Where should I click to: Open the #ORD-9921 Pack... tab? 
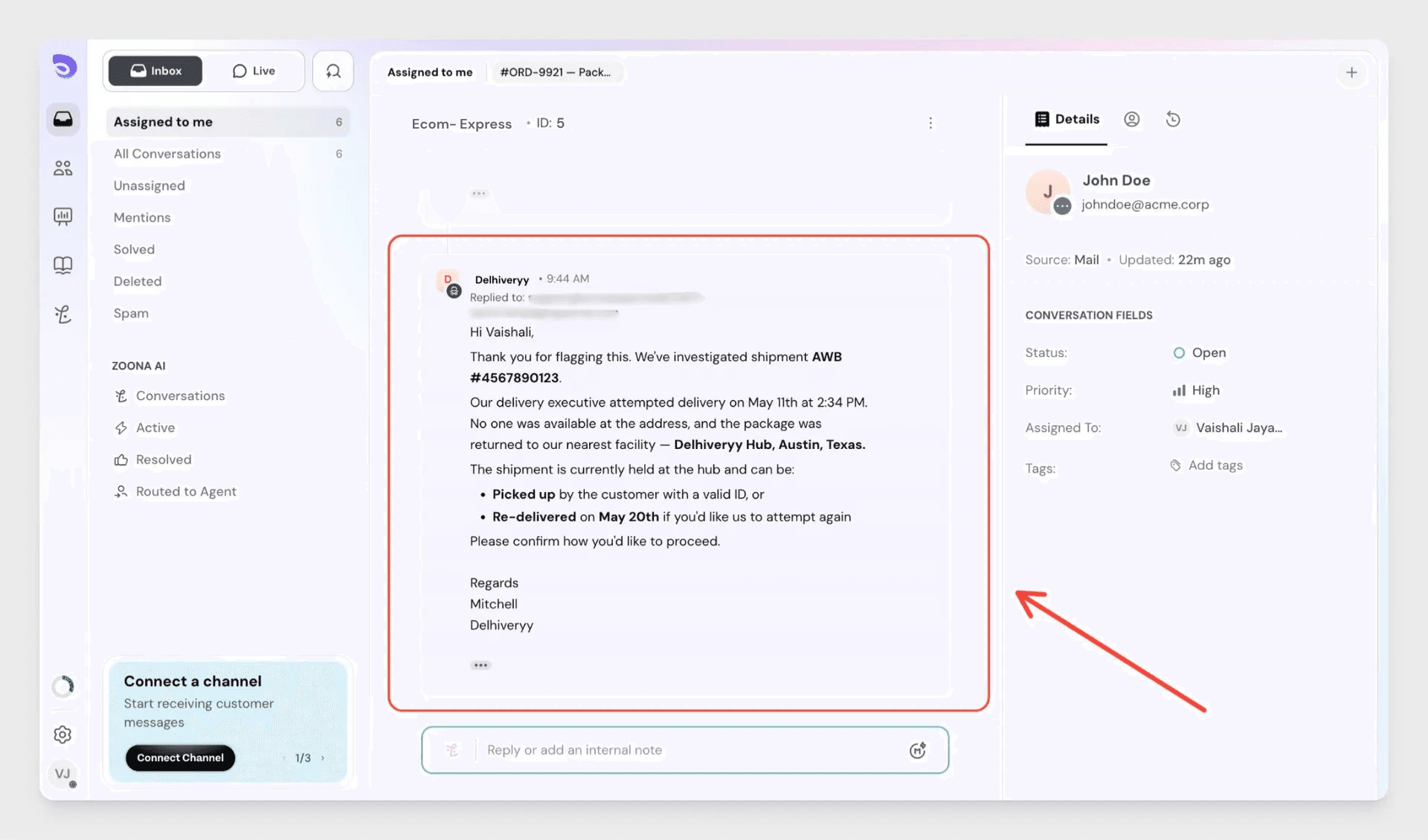(x=556, y=72)
